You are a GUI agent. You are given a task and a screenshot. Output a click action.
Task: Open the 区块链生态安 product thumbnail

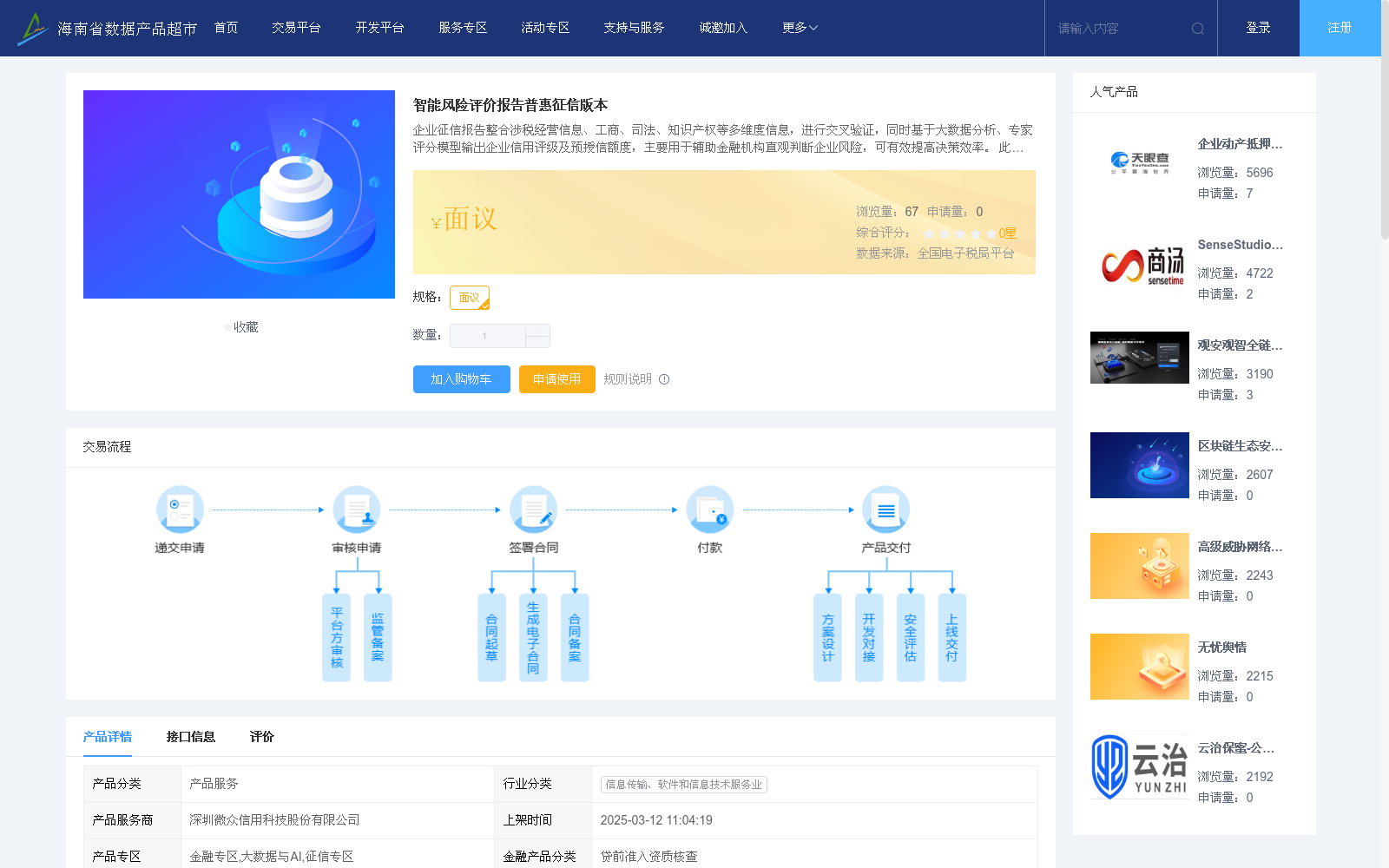[x=1140, y=465]
